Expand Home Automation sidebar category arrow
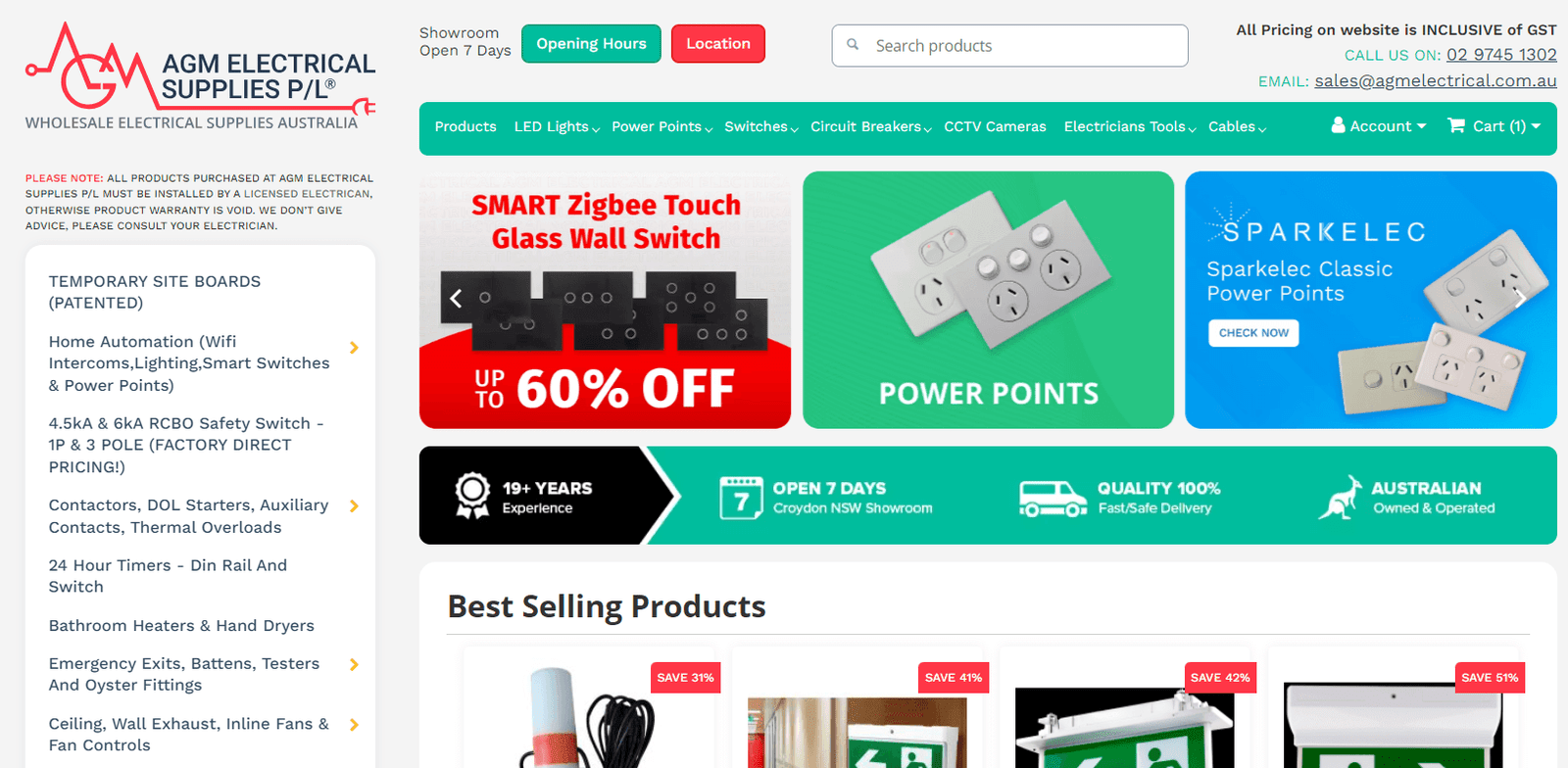This screenshot has height=768, width=1568. [355, 348]
